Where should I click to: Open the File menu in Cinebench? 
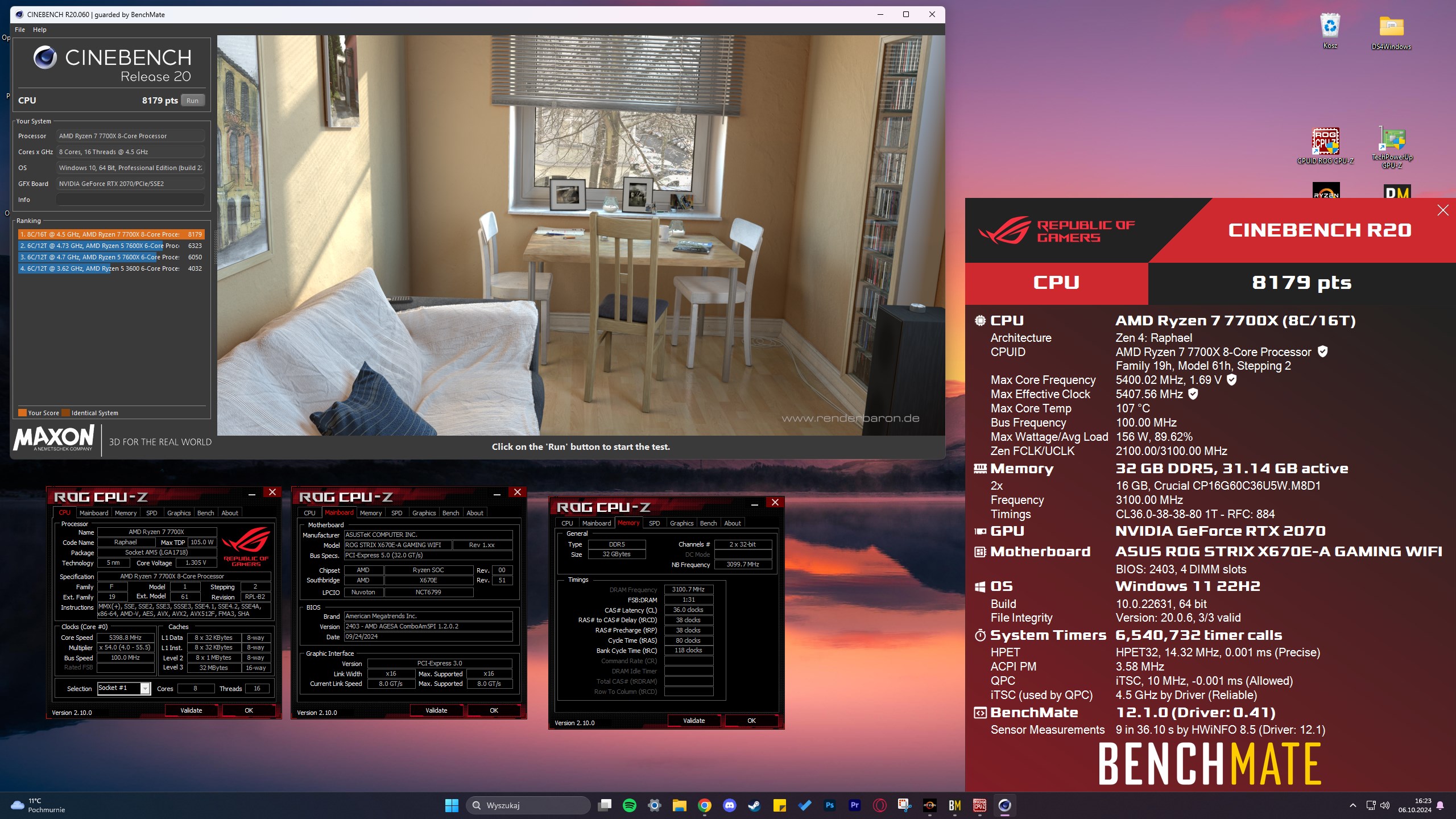tap(20, 30)
